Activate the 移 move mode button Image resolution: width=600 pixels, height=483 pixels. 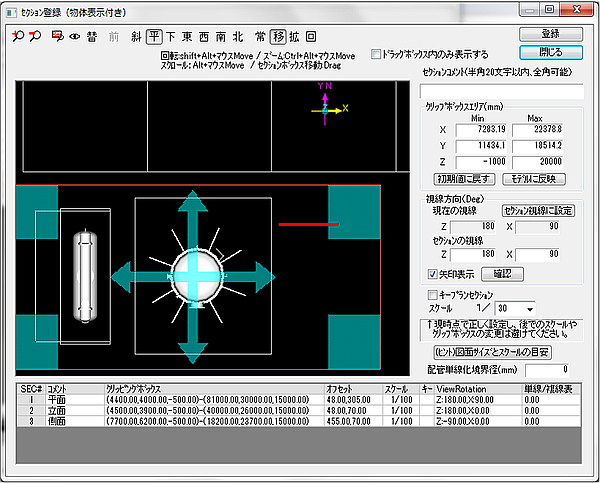point(276,36)
